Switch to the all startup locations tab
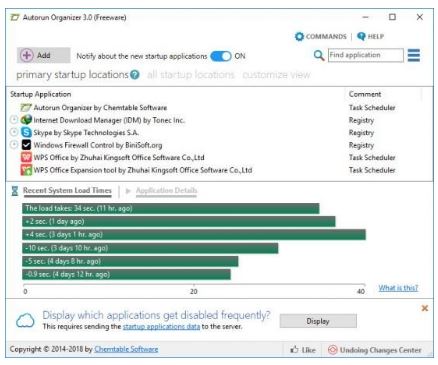438x365 pixels. [191, 75]
